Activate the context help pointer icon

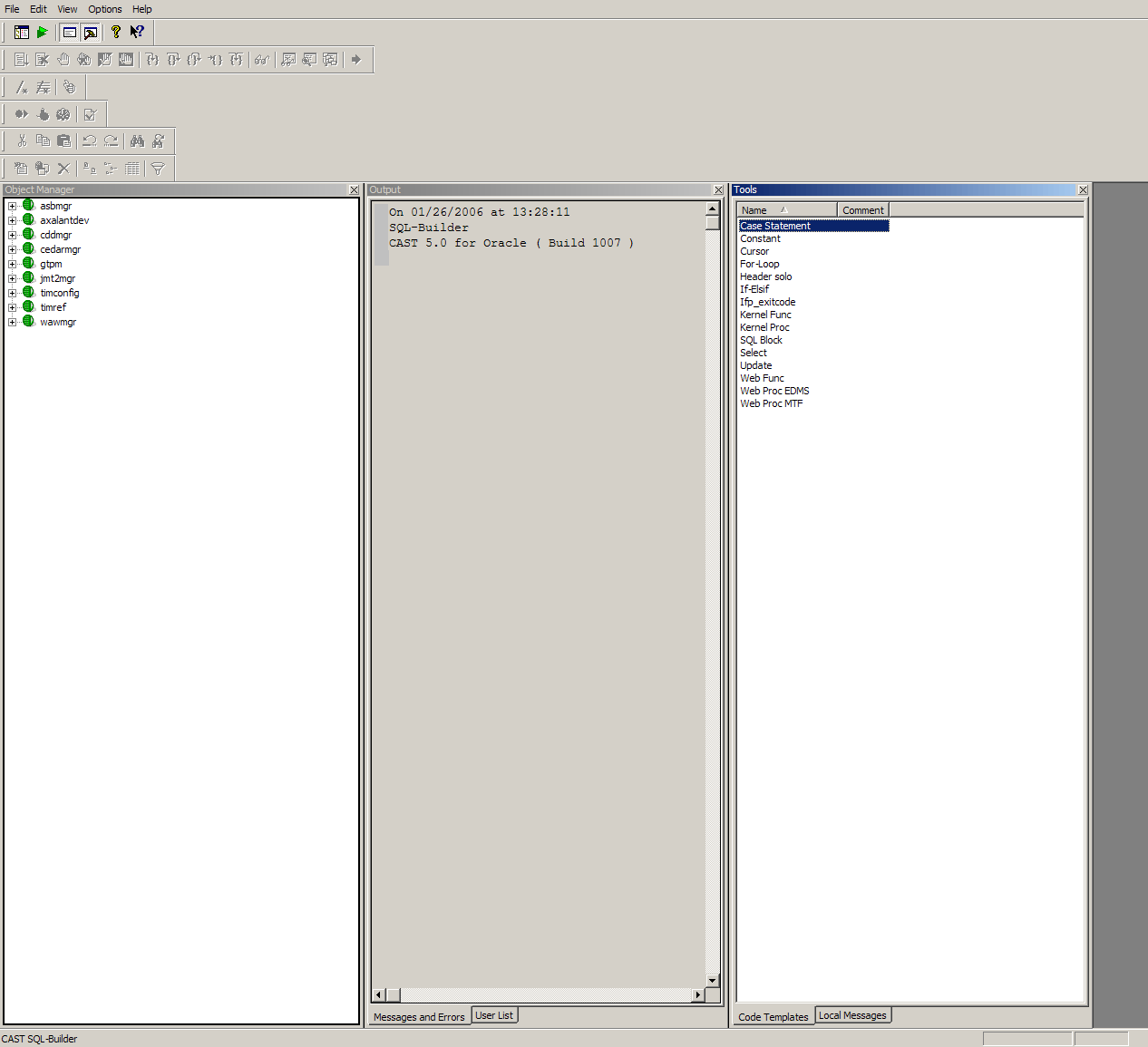click(x=137, y=33)
